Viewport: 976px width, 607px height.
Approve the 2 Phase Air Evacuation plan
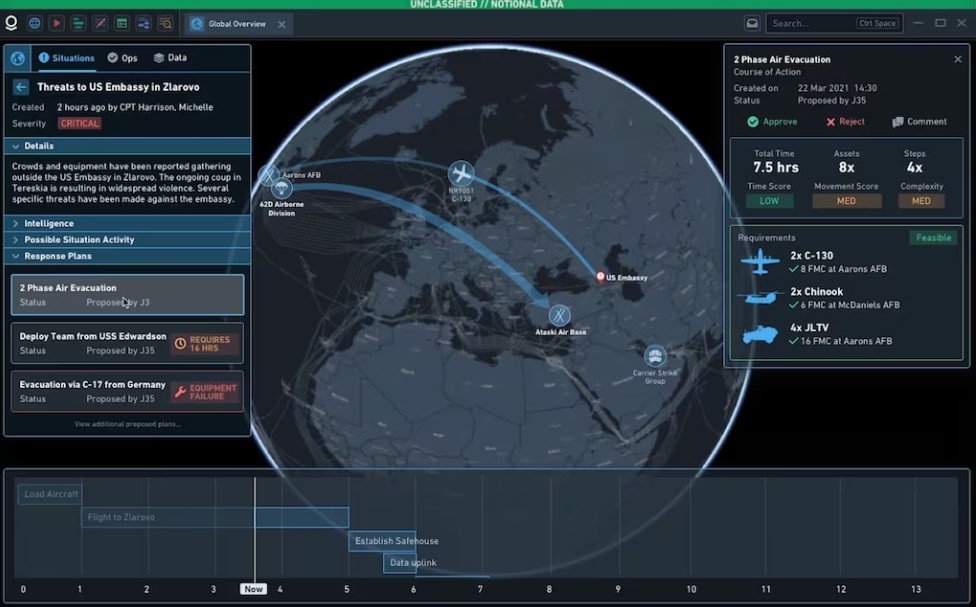(x=772, y=122)
